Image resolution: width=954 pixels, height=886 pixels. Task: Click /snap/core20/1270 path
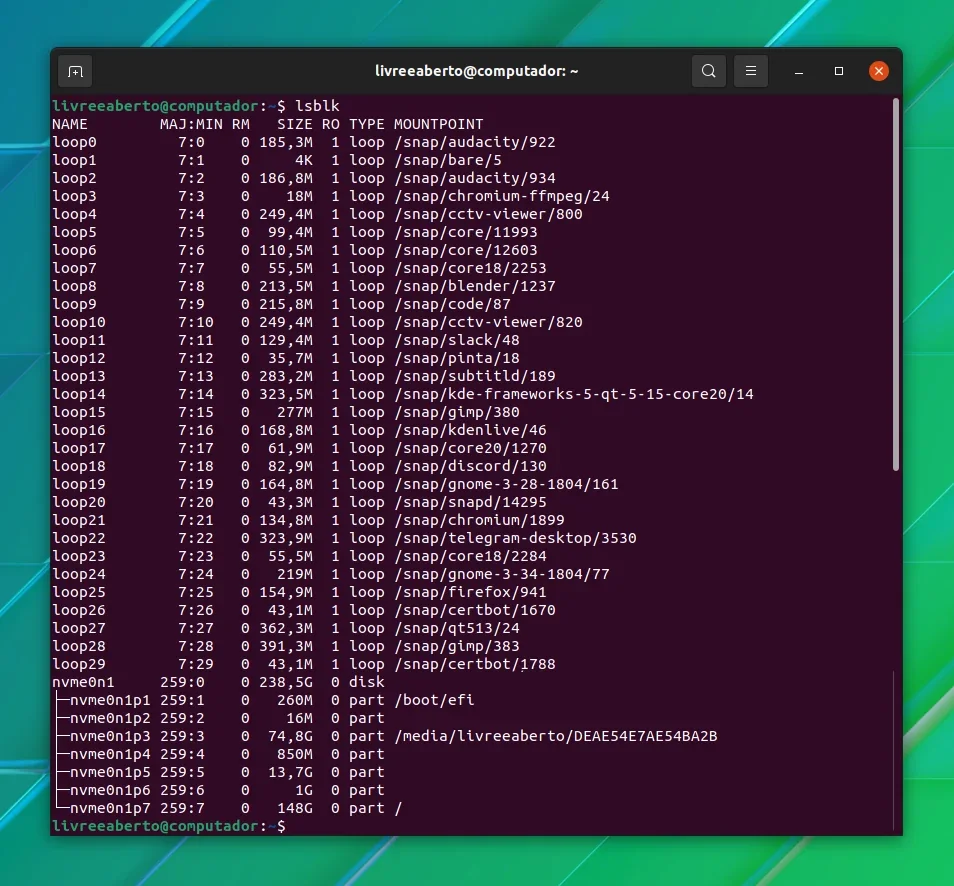[470, 448]
